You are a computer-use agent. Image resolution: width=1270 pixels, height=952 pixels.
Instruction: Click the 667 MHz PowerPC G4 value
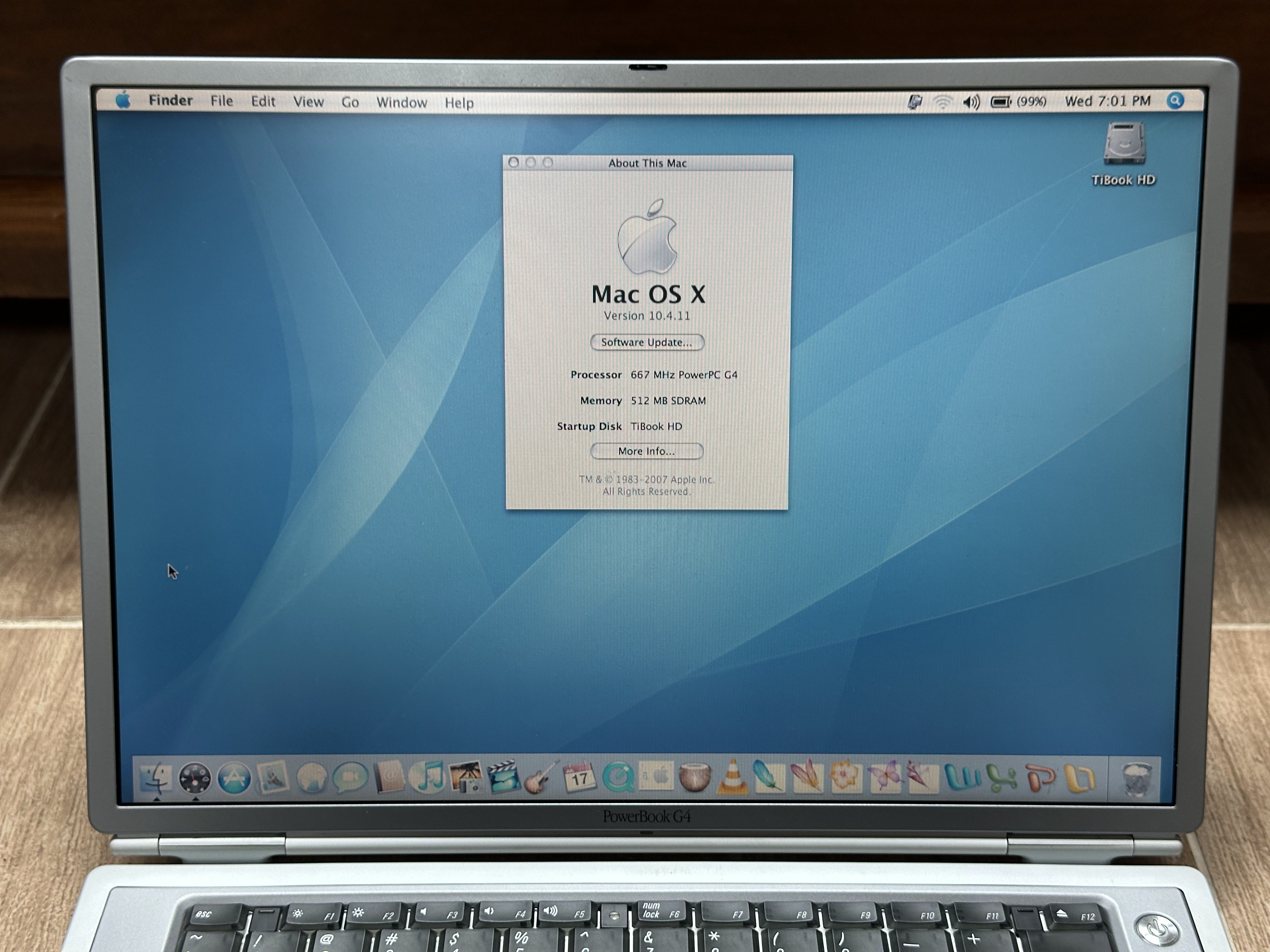(684, 375)
